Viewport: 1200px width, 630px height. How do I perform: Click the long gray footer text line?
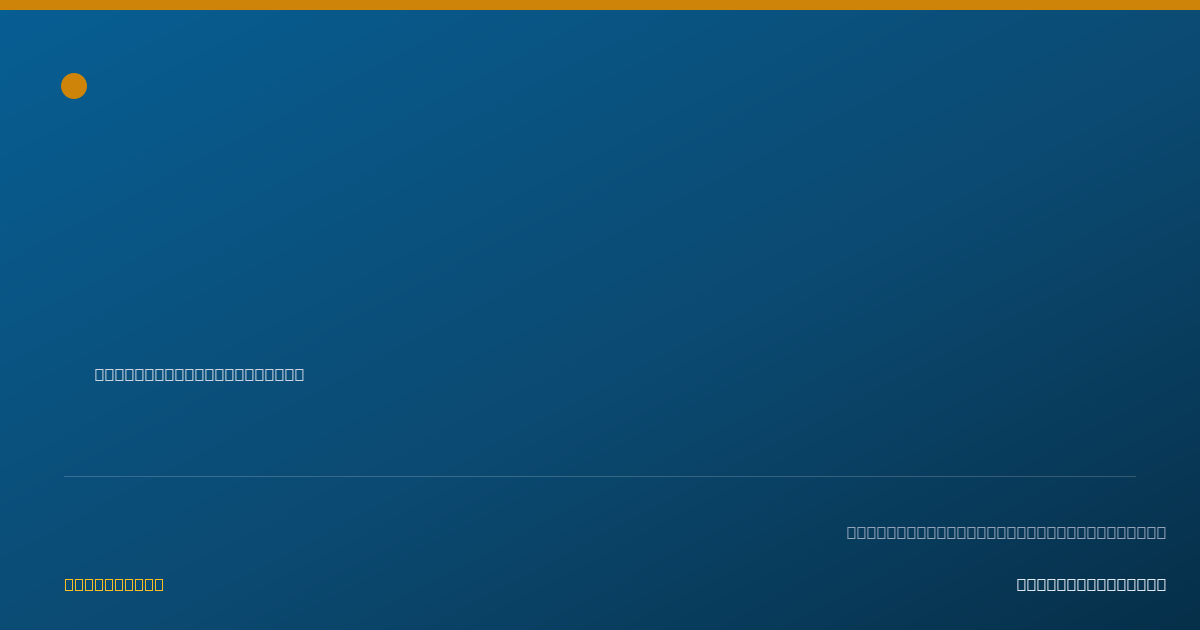(x=1006, y=532)
